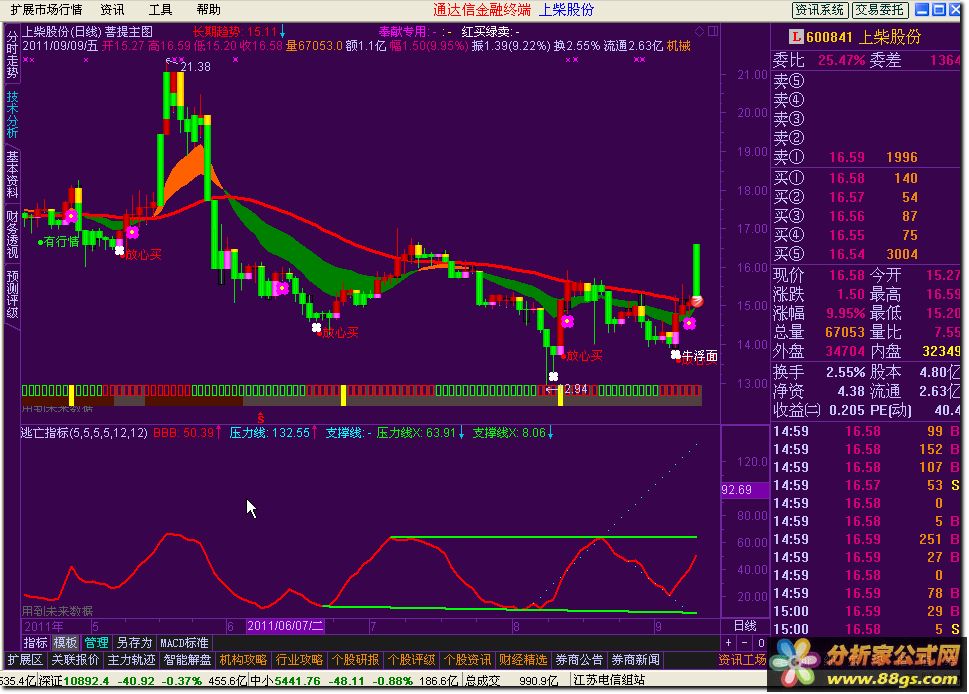Open the 预测评级 sidebar tab
This screenshot has height=694, width=969.
tap(12, 294)
